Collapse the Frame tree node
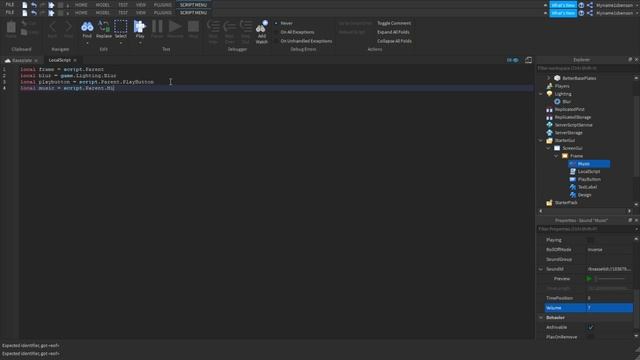 click(557, 156)
